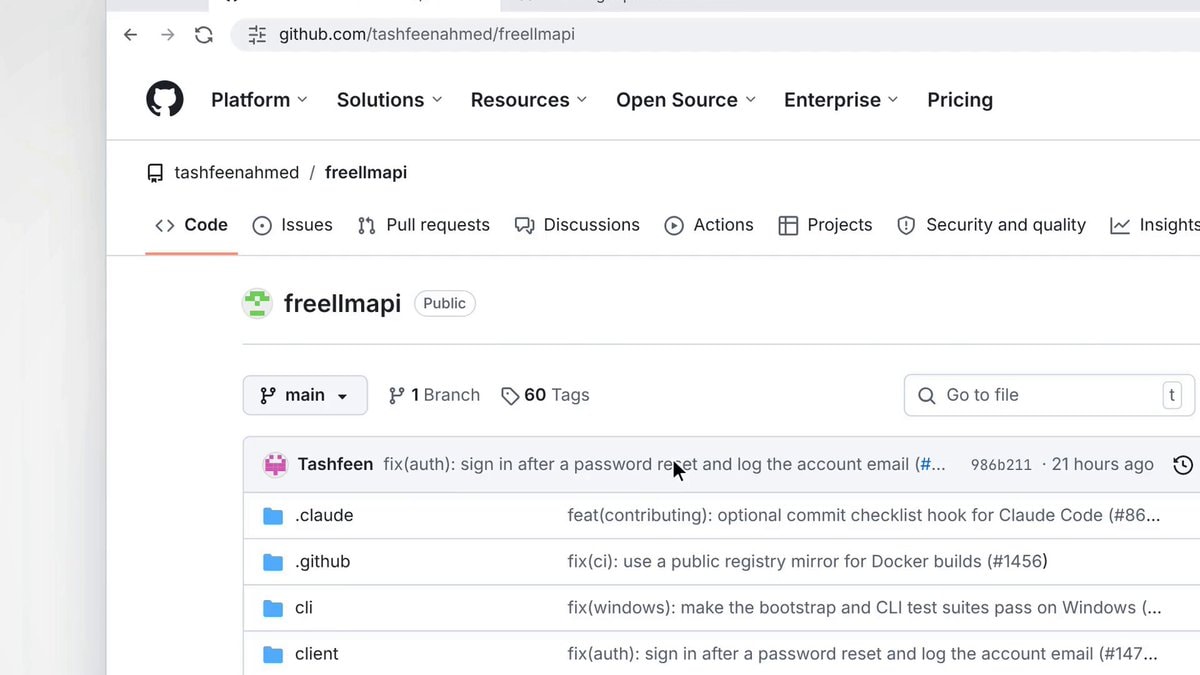Open the .claude folder
Image resolution: width=1200 pixels, height=675 pixels.
(x=324, y=516)
